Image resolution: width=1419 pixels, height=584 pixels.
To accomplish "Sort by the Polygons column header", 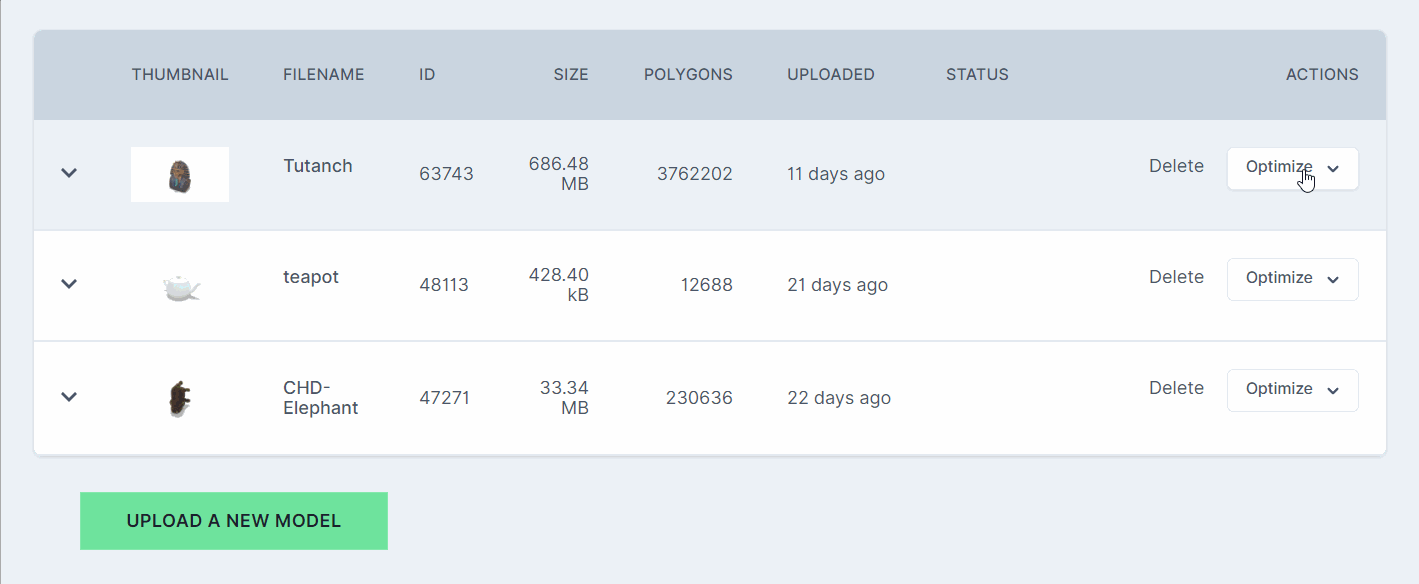I will (x=688, y=75).
